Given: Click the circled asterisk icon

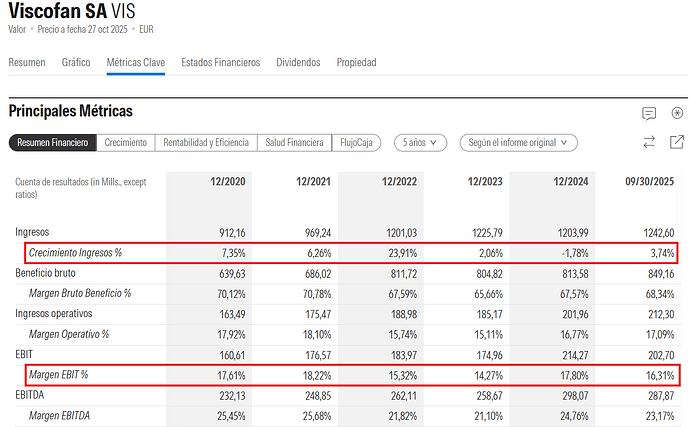Looking at the screenshot, I should (677, 113).
